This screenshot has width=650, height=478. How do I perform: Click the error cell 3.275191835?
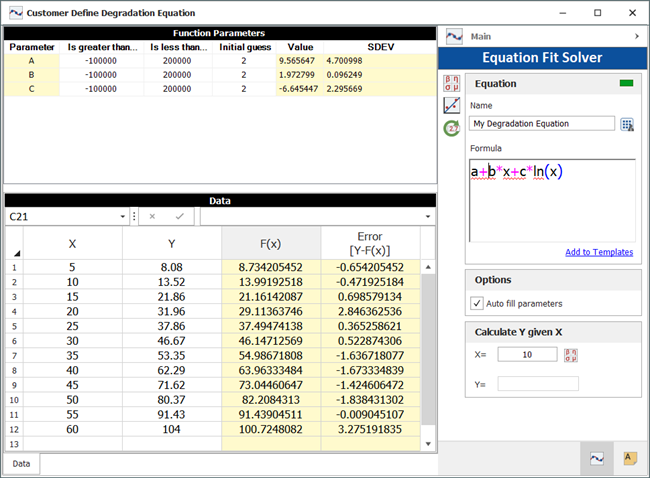(x=370, y=429)
